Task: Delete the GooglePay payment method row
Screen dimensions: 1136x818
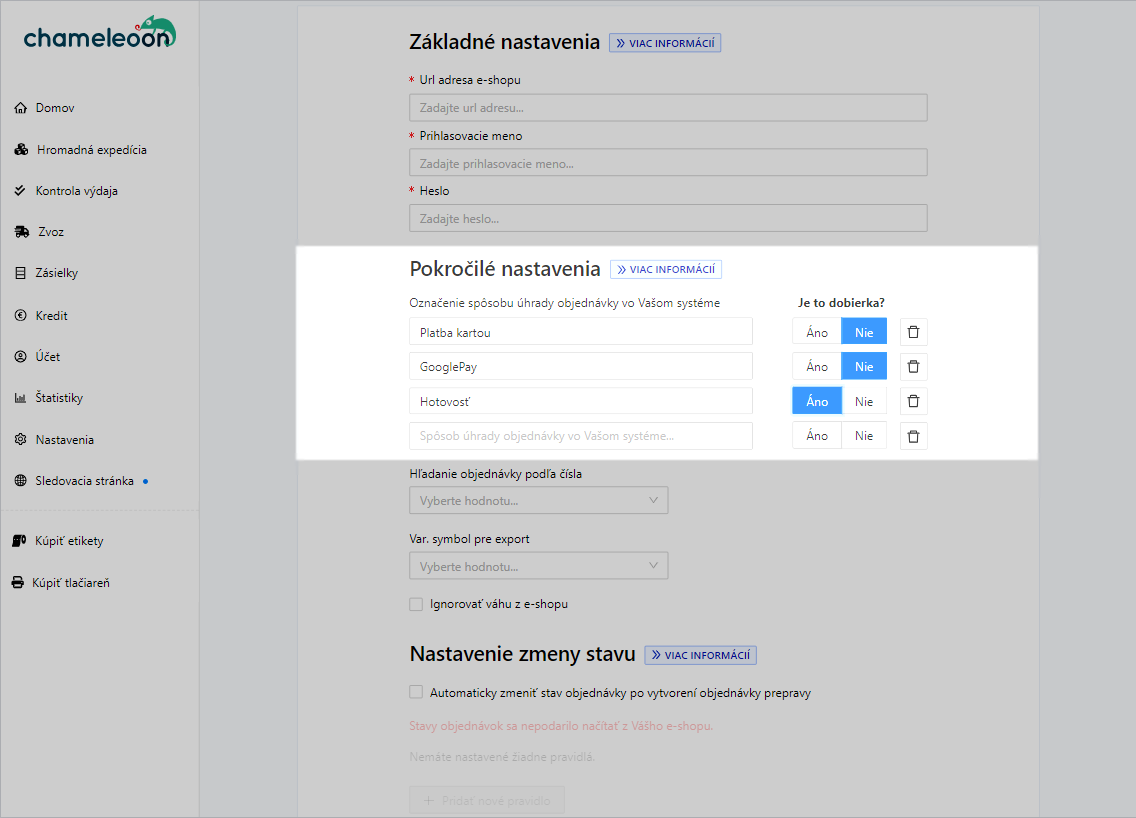Action: [x=913, y=366]
